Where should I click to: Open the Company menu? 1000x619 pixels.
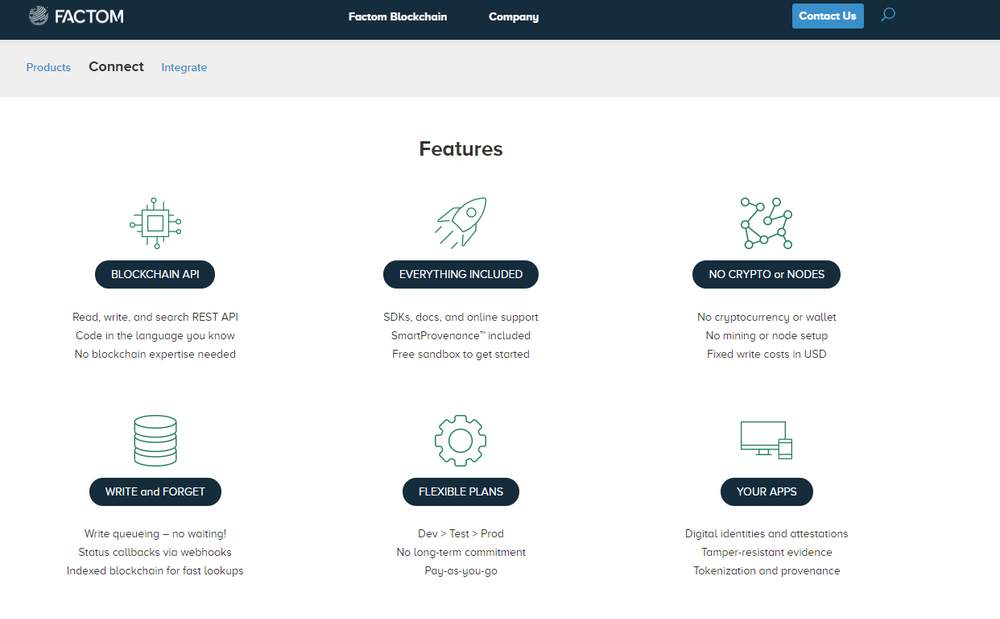coord(513,17)
